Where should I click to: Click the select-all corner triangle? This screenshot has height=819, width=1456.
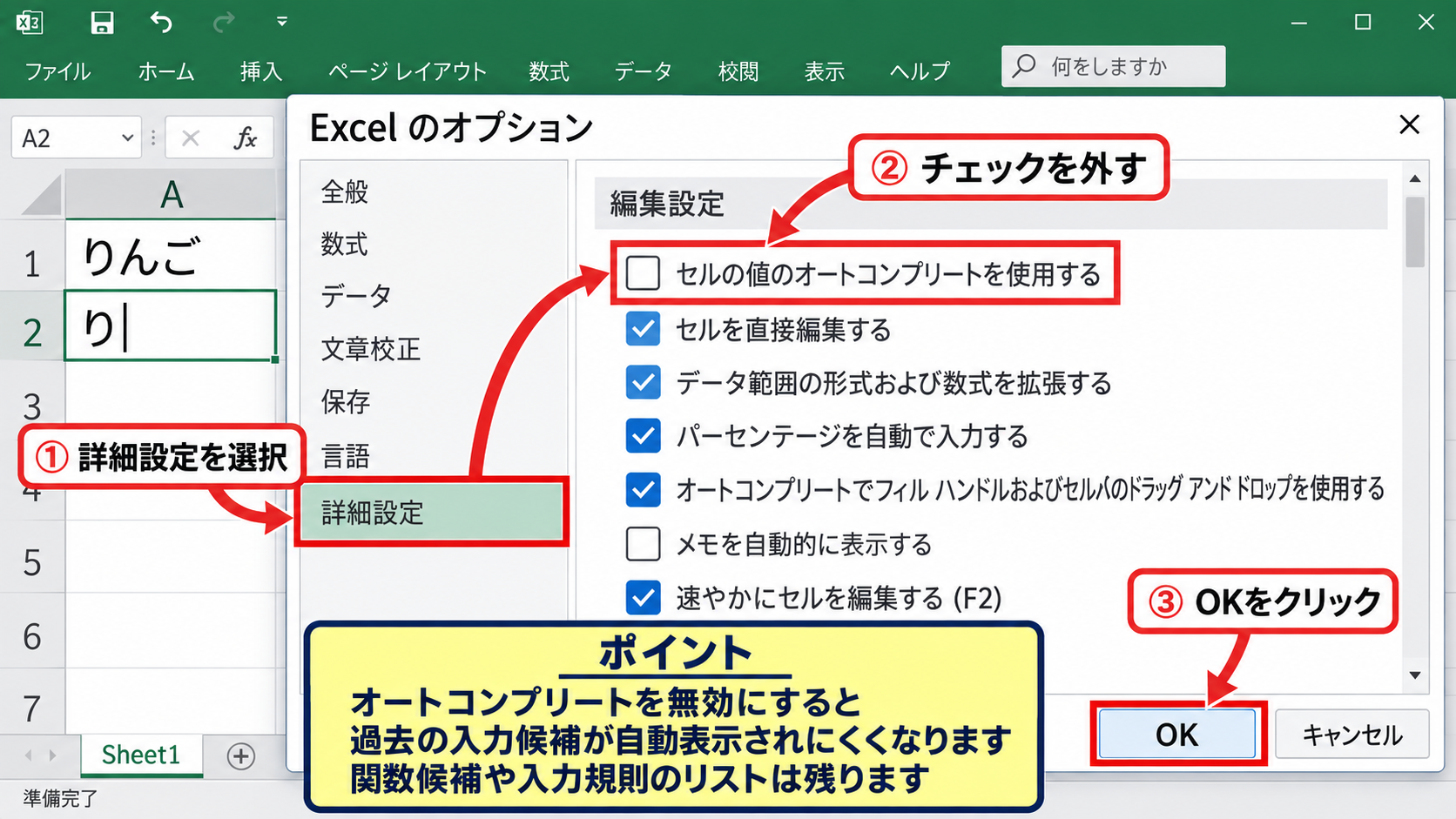click(43, 196)
